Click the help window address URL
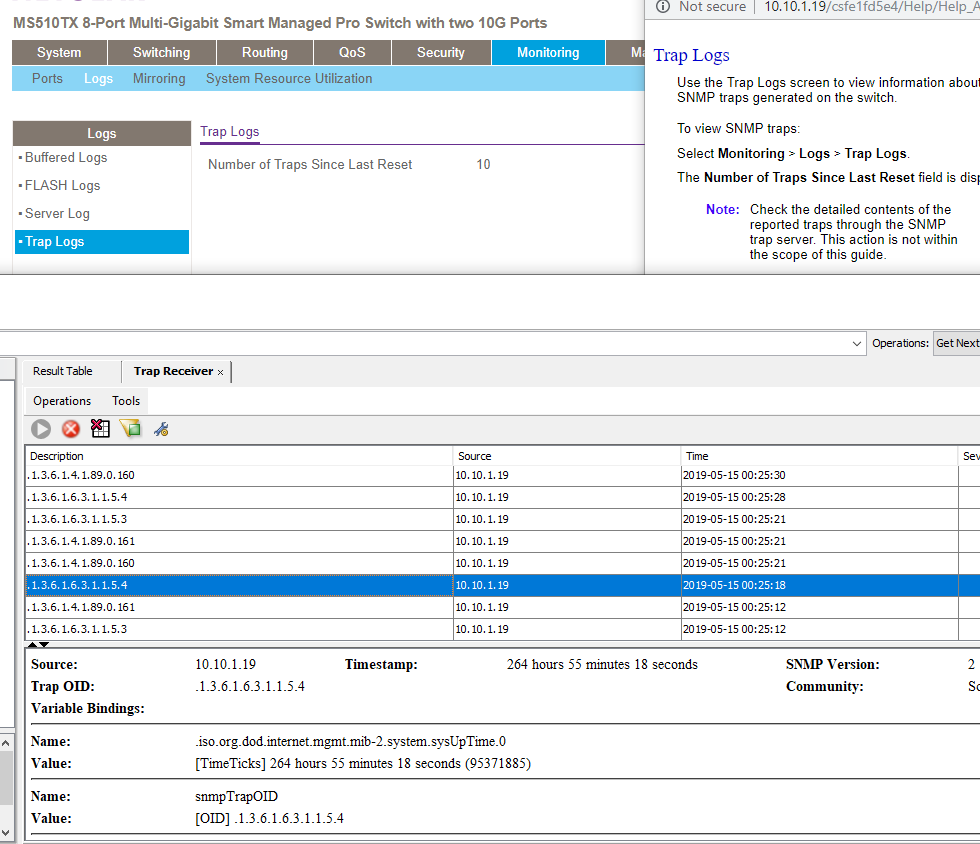Viewport: 980px width, 844px height. (872, 7)
